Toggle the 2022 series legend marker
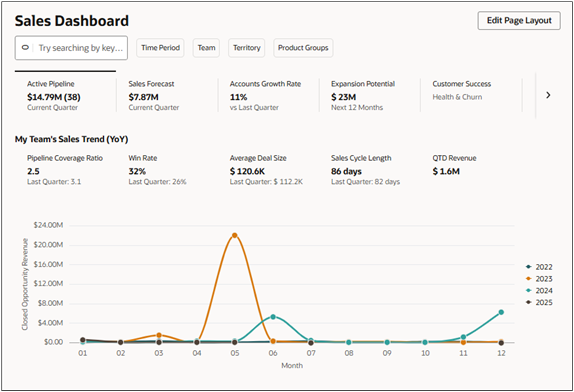574x392 pixels. coord(528,267)
